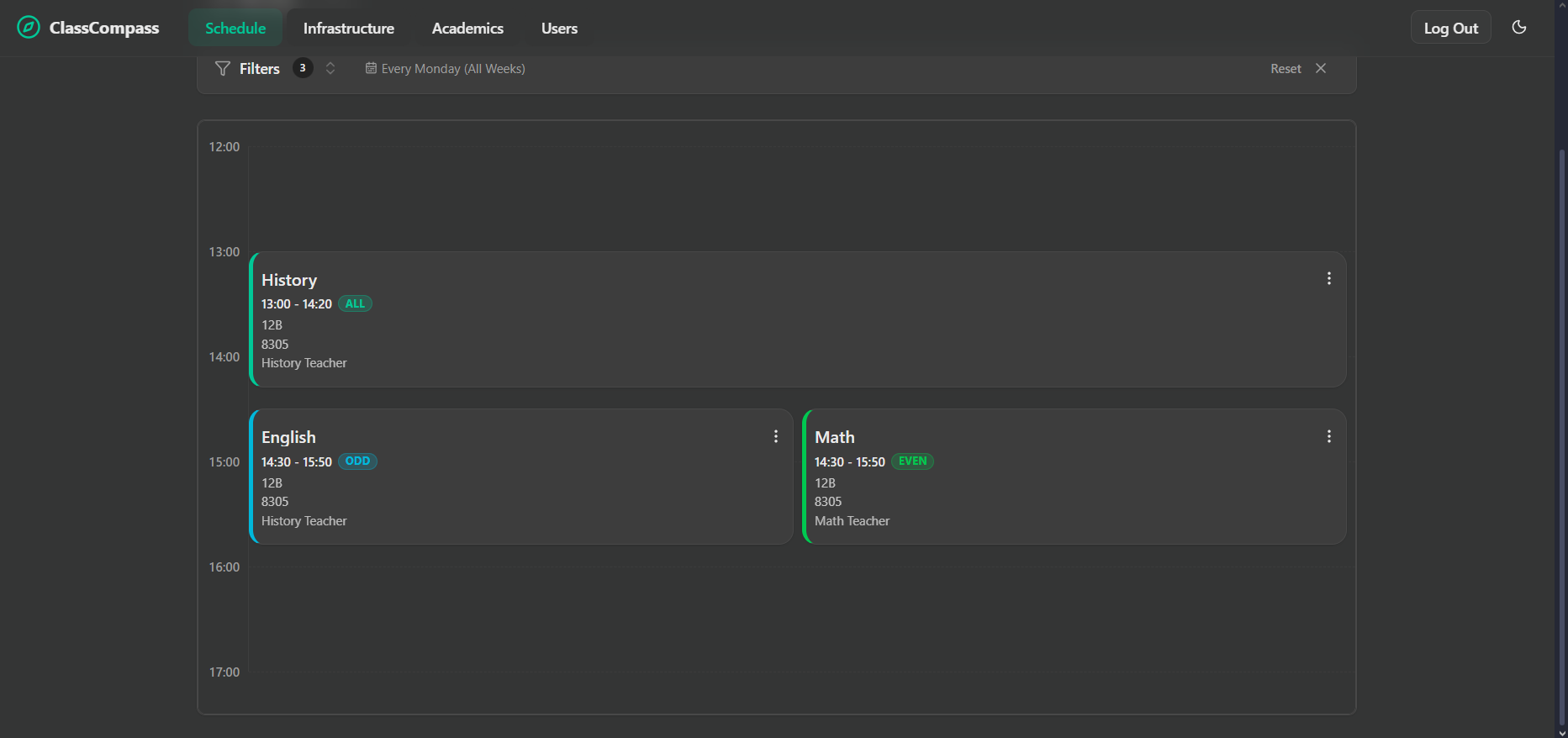The height and width of the screenshot is (738, 1568).
Task: Click the X icon next to Reset
Action: (1321, 69)
